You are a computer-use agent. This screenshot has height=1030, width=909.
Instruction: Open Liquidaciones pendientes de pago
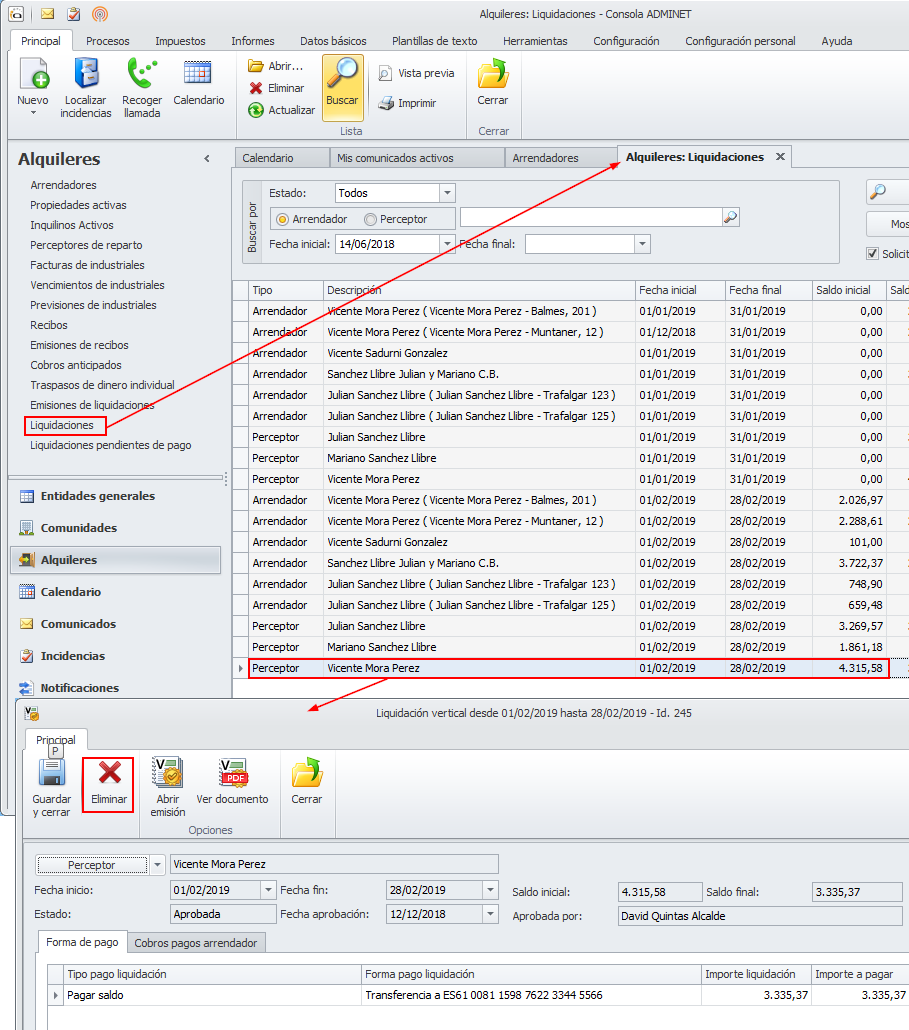tap(110, 445)
